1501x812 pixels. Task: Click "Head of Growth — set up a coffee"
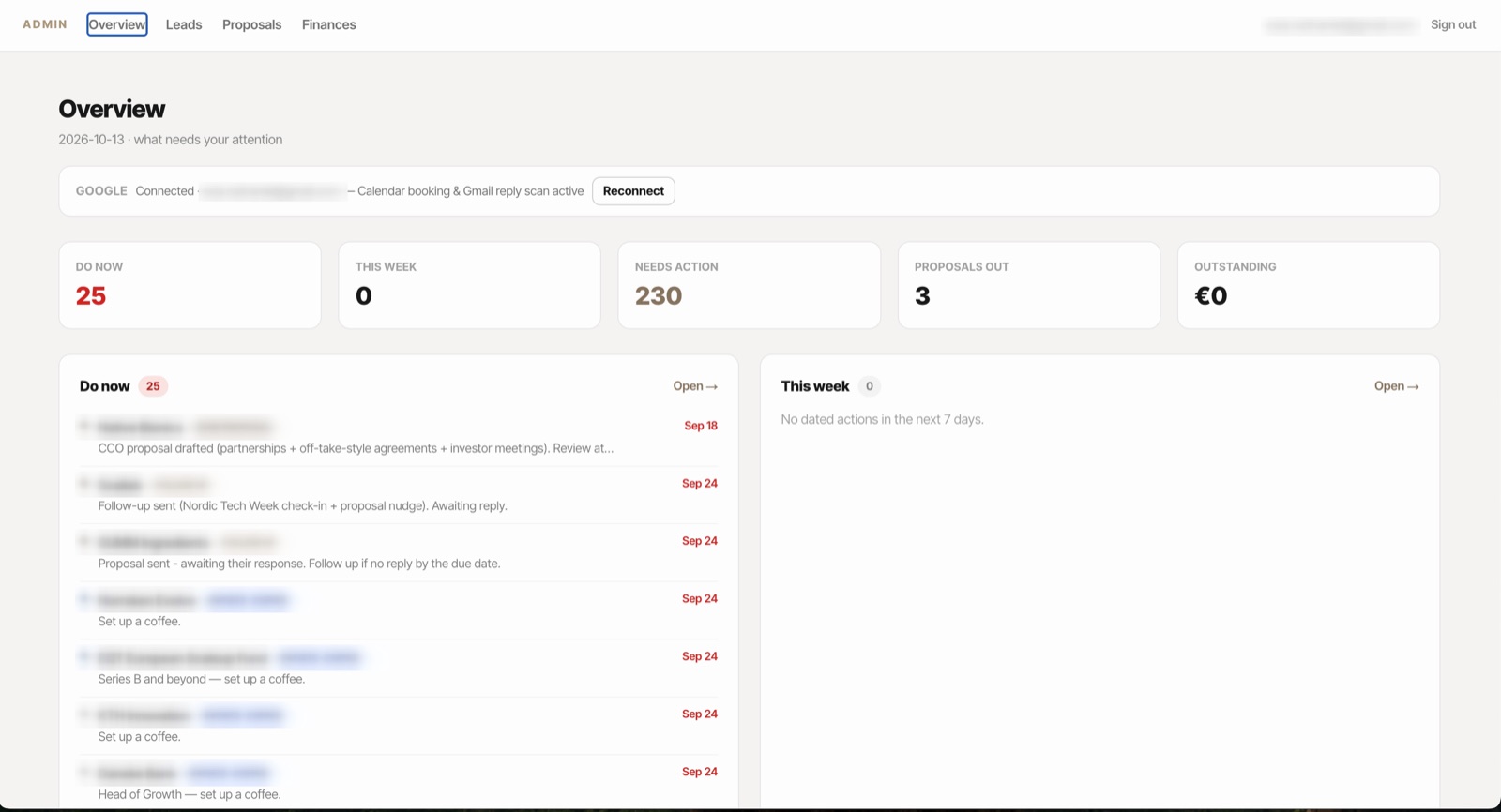[x=190, y=794]
